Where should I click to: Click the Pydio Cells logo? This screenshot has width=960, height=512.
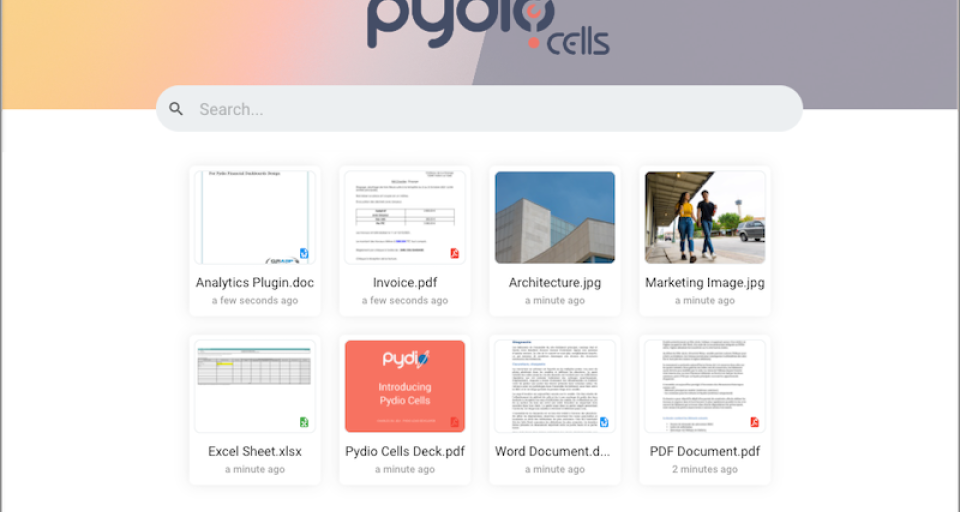[488, 27]
